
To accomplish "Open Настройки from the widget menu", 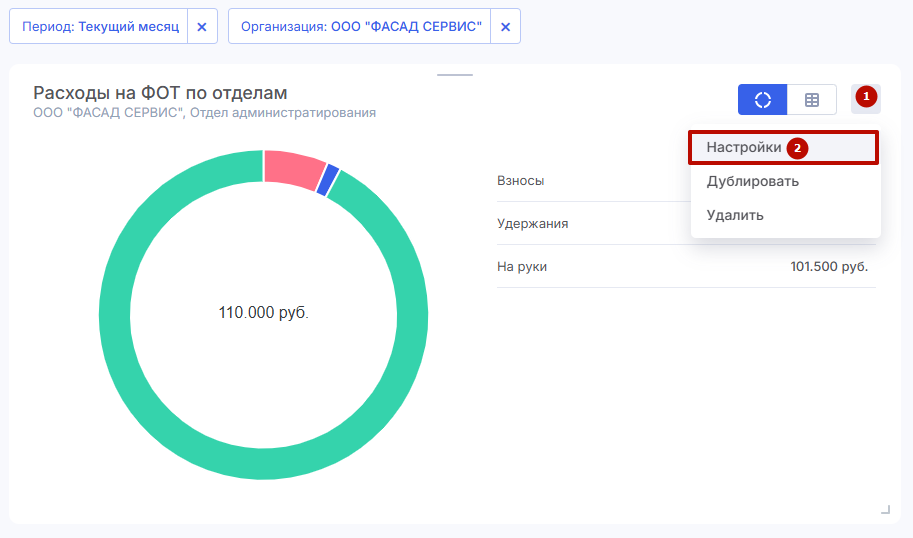I will click(x=744, y=147).
